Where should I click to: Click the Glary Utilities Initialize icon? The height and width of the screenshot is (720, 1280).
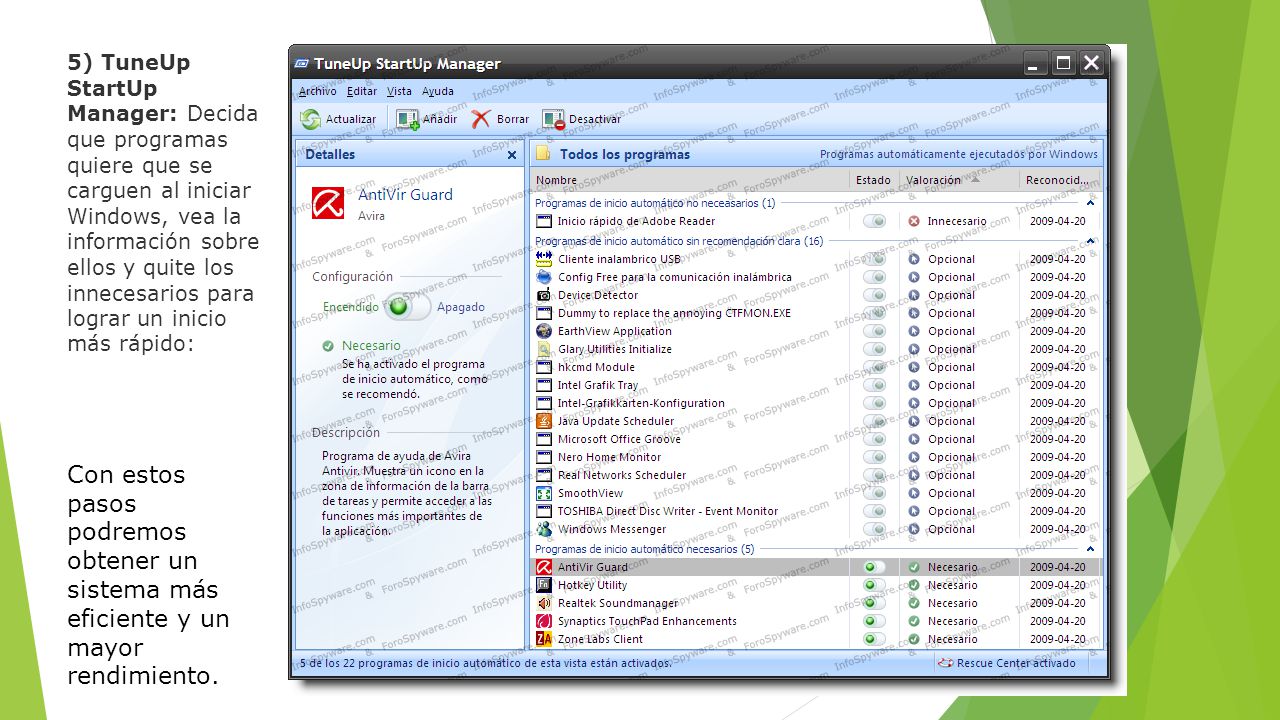(544, 349)
